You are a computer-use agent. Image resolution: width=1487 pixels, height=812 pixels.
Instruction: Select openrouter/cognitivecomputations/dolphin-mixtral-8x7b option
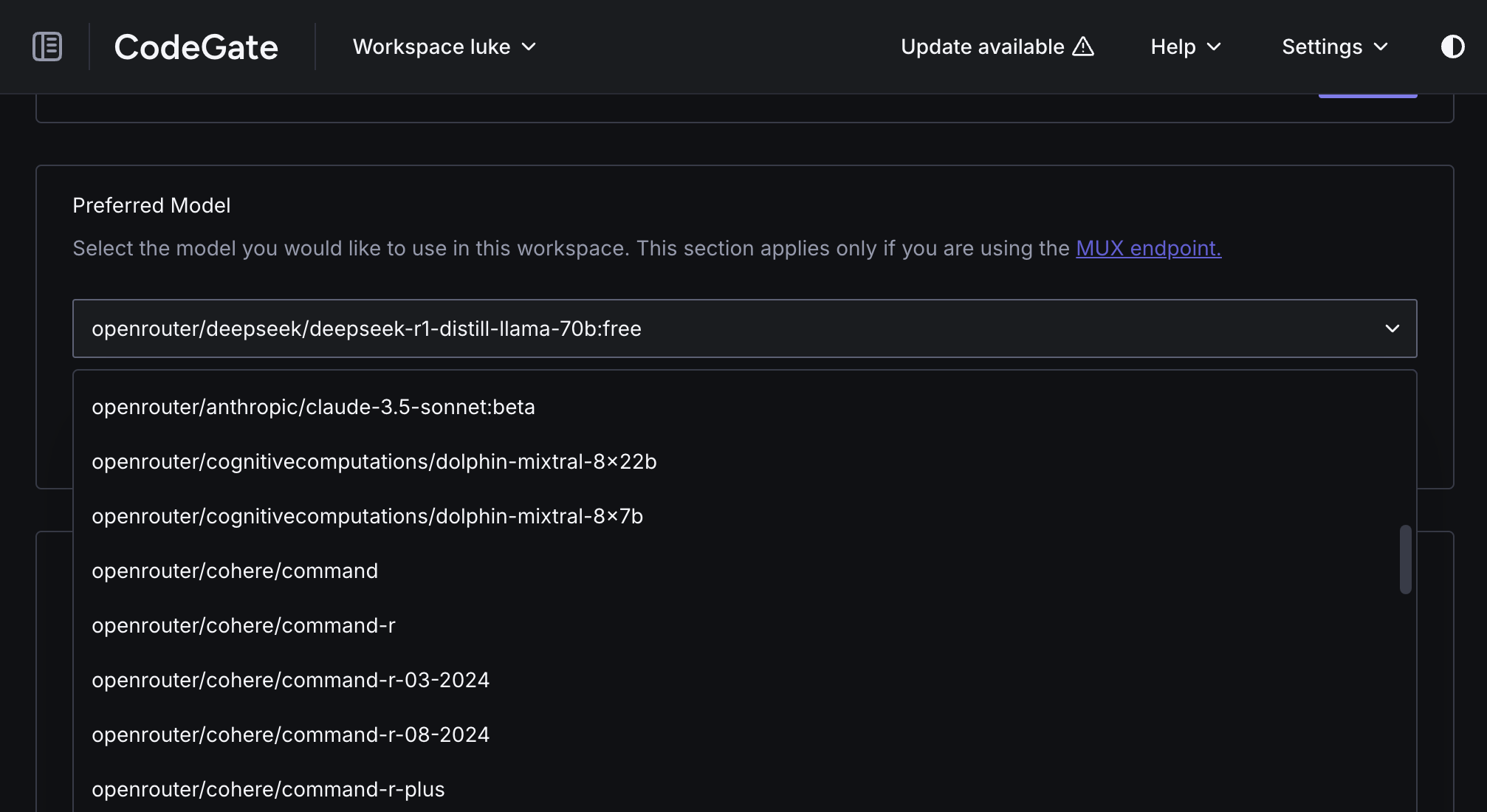(744, 516)
